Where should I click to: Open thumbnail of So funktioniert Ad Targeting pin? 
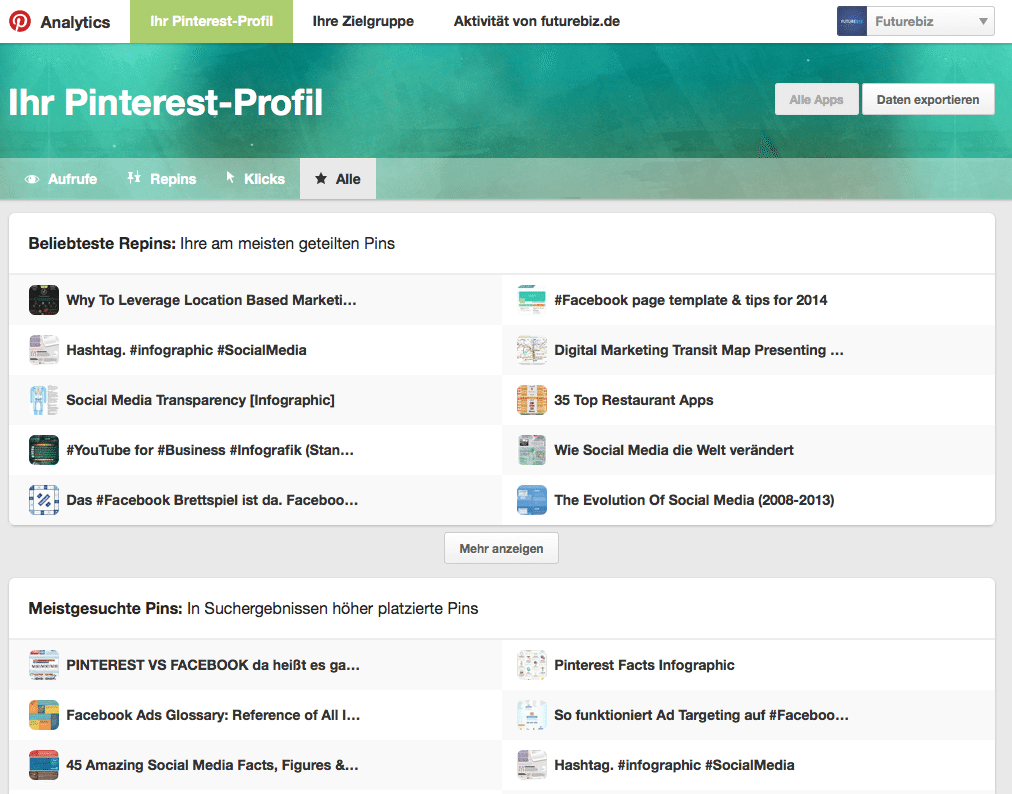pos(532,715)
